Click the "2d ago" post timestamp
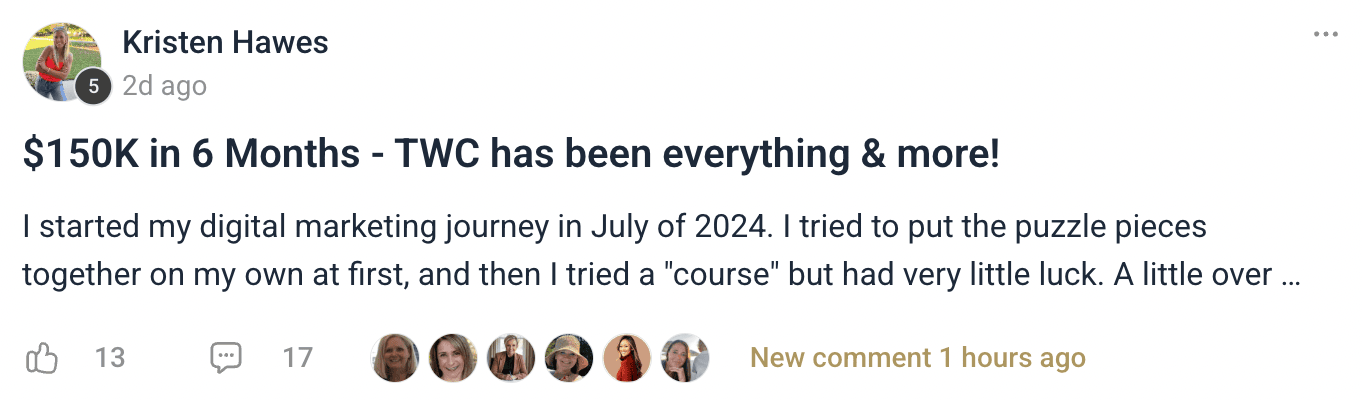Screen dimensions: 1362x400 click(164, 87)
